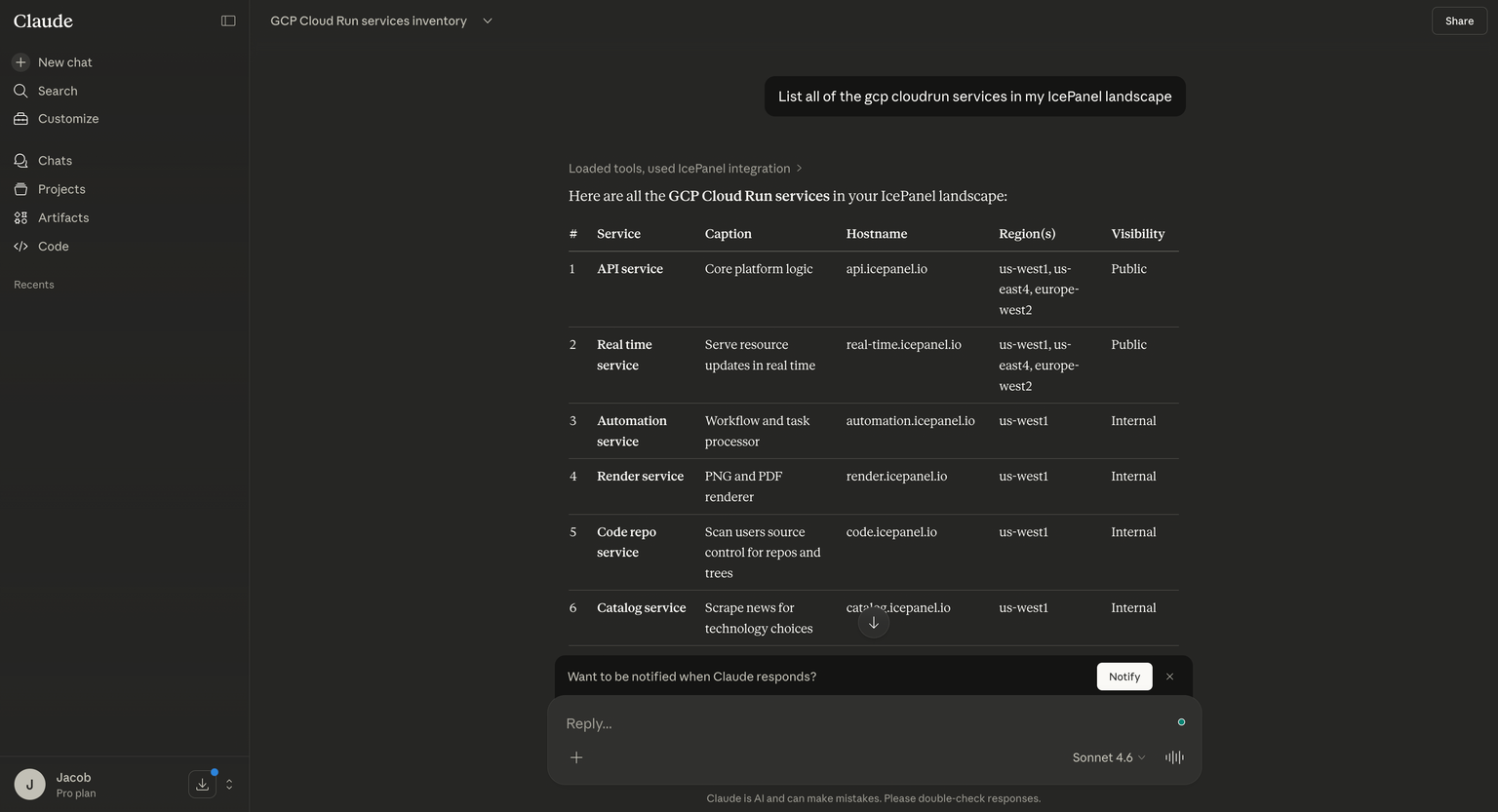The width and height of the screenshot is (1498, 812).
Task: Expand the account menu chevrons
Action: [x=229, y=784]
